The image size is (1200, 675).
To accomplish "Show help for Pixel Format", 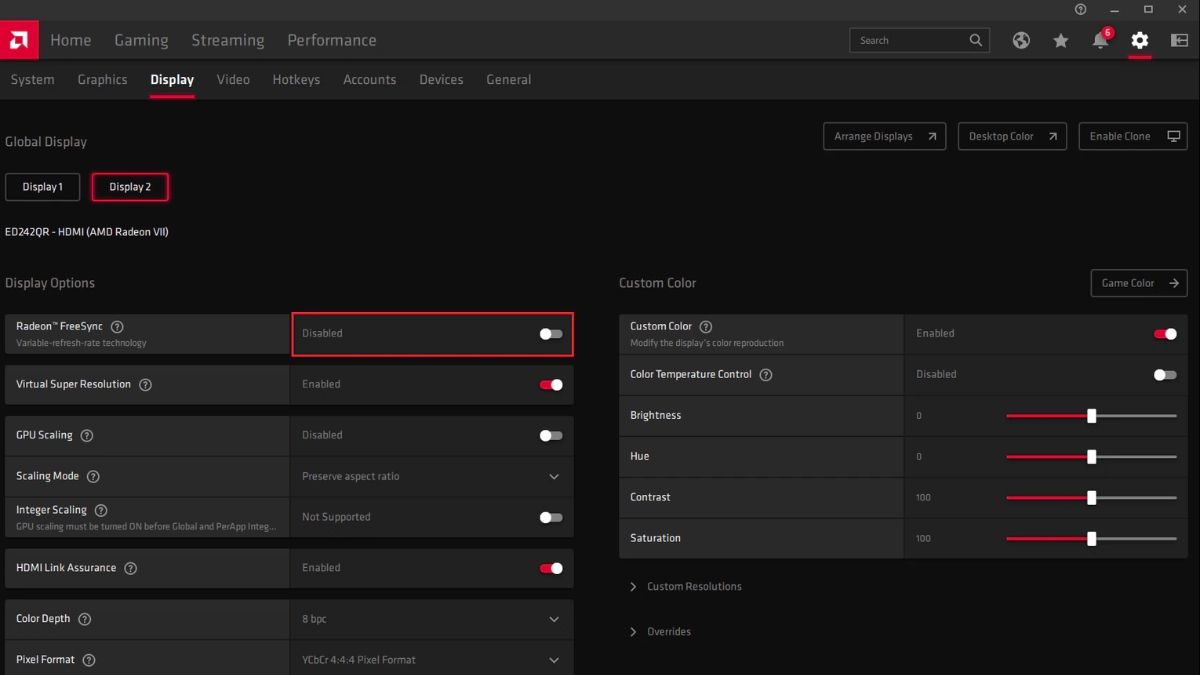I will (89, 660).
